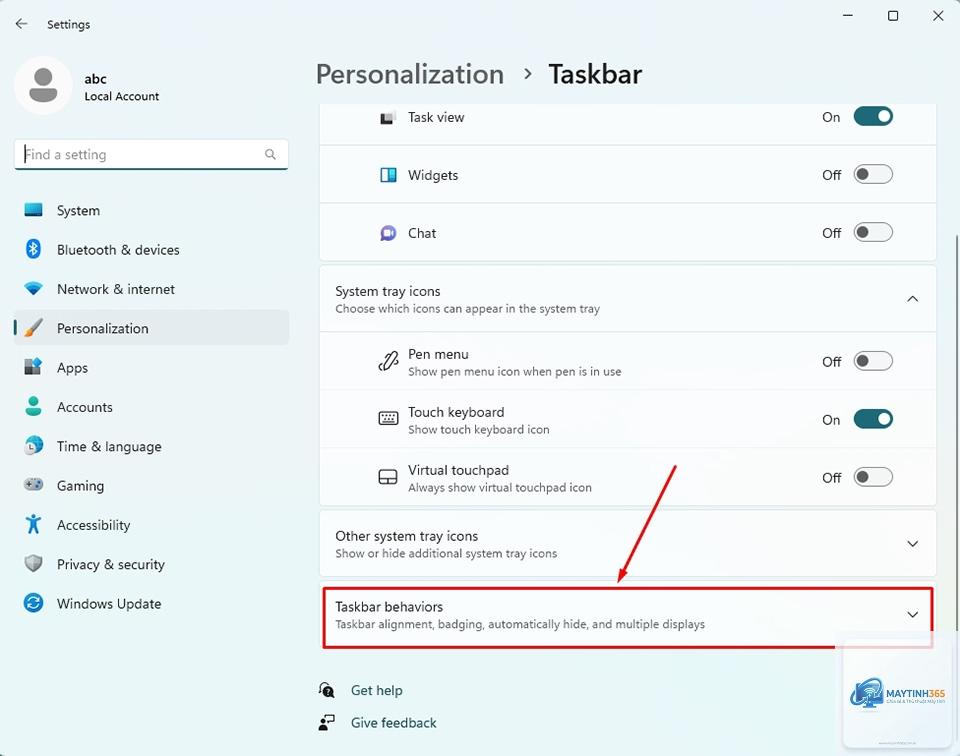Click the Widgets icon

(388, 175)
